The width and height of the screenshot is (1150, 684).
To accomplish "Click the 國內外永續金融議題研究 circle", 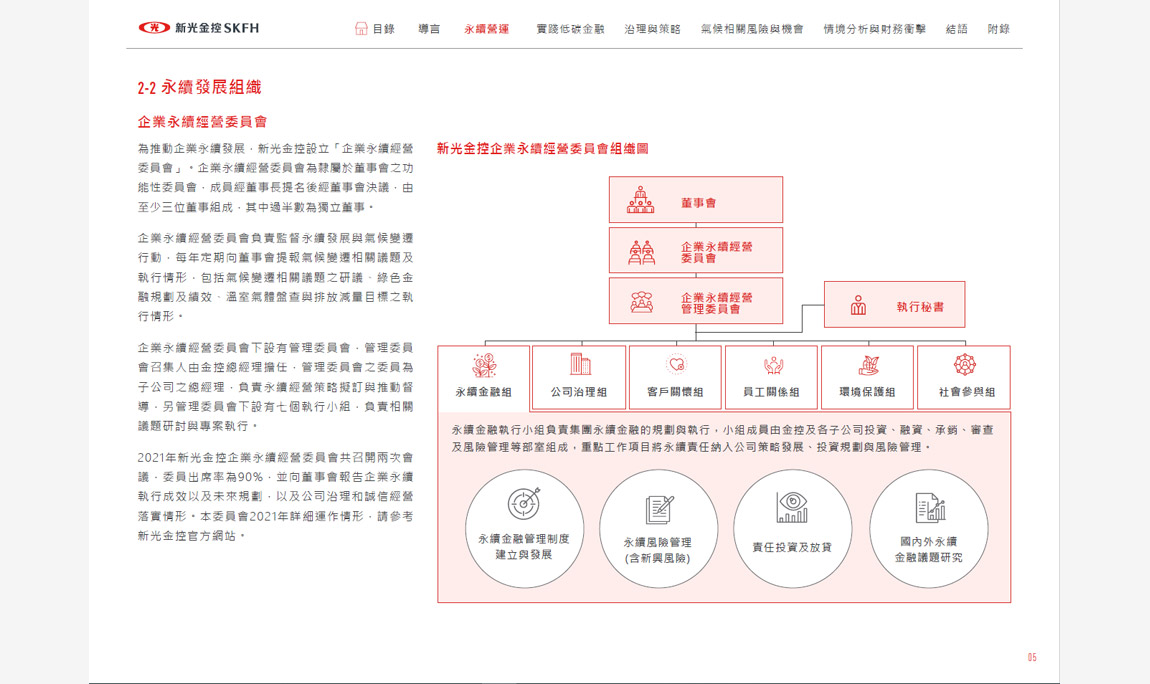I will tap(928, 529).
